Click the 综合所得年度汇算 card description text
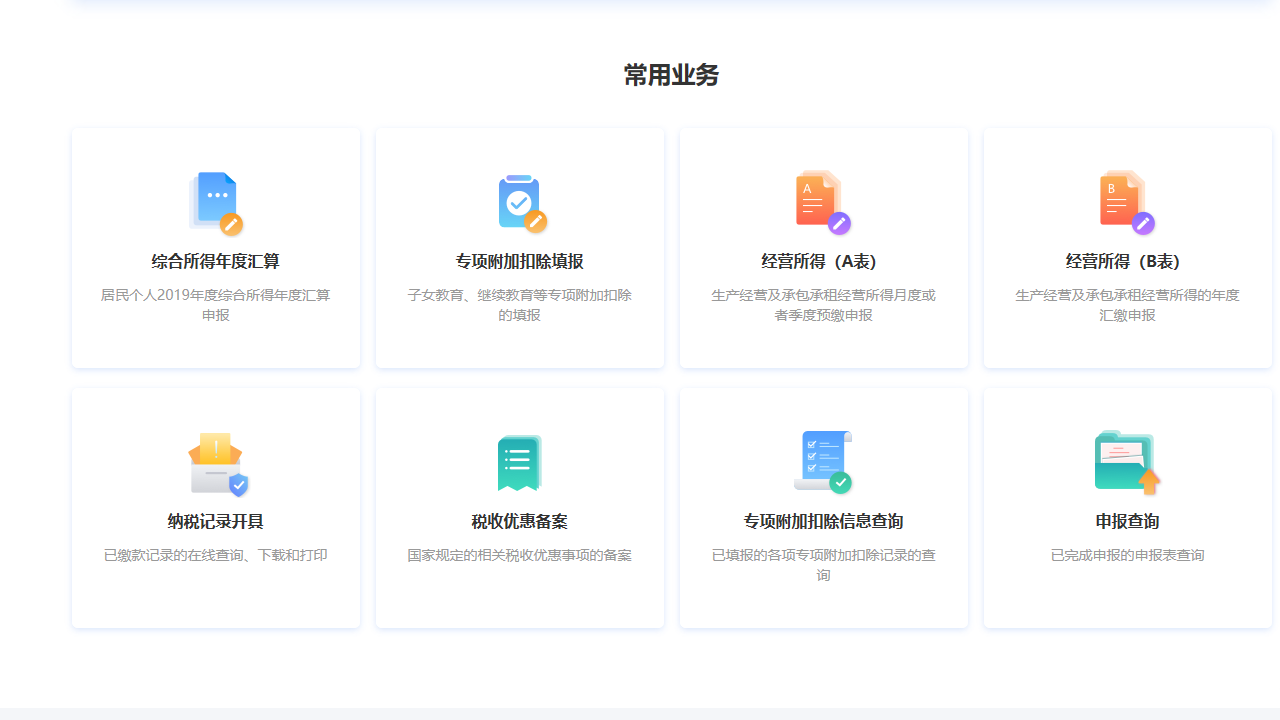Viewport: 1280px width, 720px height. [215, 304]
